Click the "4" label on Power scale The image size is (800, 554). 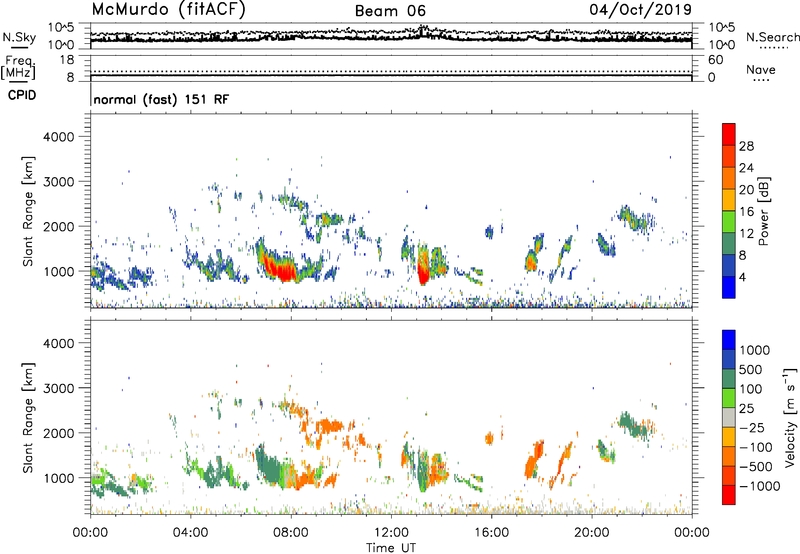(742, 277)
